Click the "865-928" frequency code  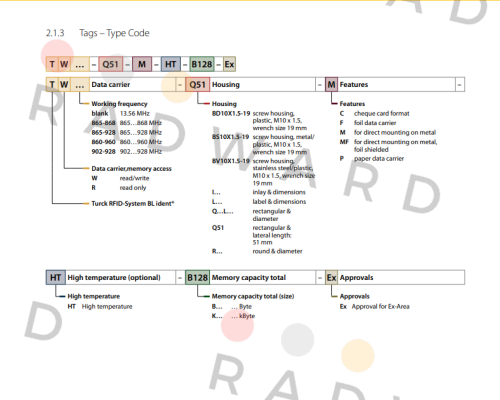click(103, 132)
